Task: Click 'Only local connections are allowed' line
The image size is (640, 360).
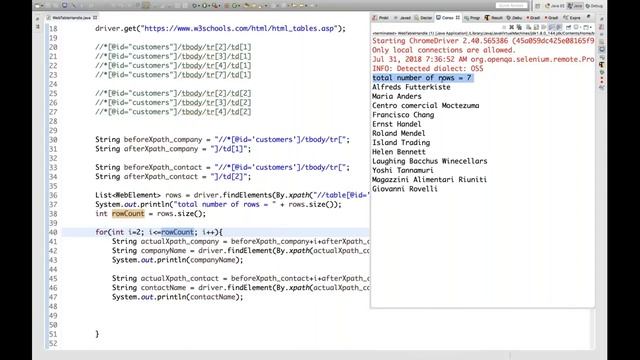Action: [x=444, y=50]
